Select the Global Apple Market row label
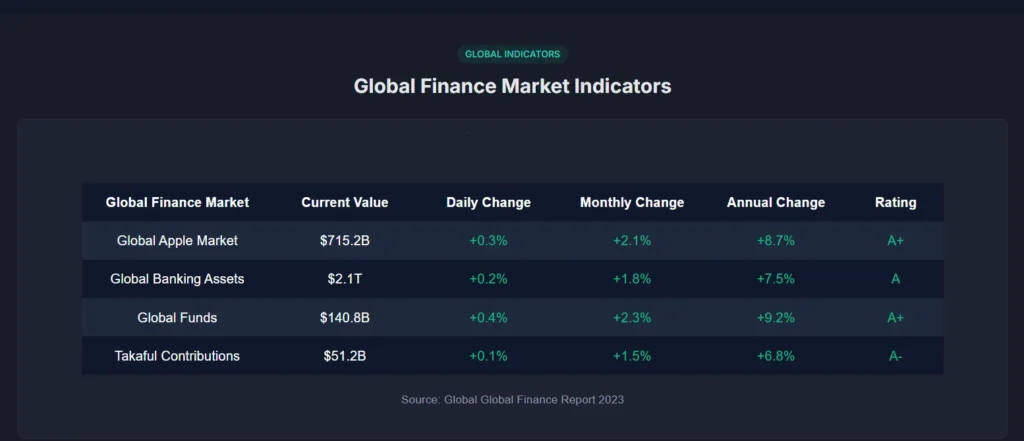1024x441 pixels. (x=177, y=241)
